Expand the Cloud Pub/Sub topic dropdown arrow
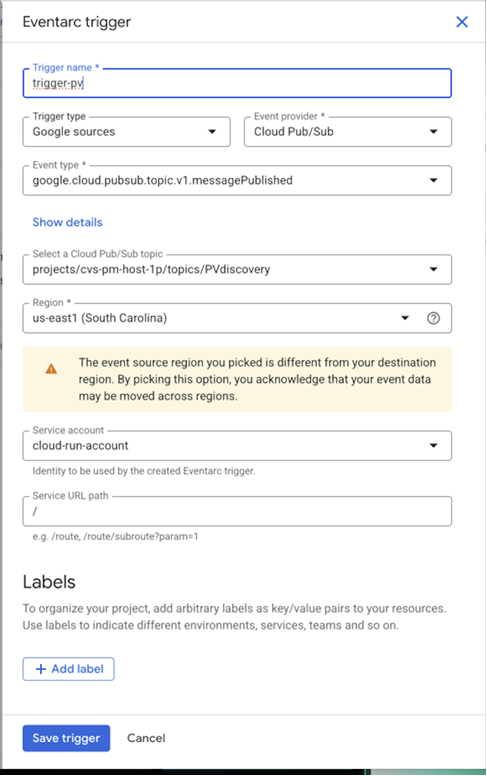Viewport: 487px width, 776px height. click(433, 269)
